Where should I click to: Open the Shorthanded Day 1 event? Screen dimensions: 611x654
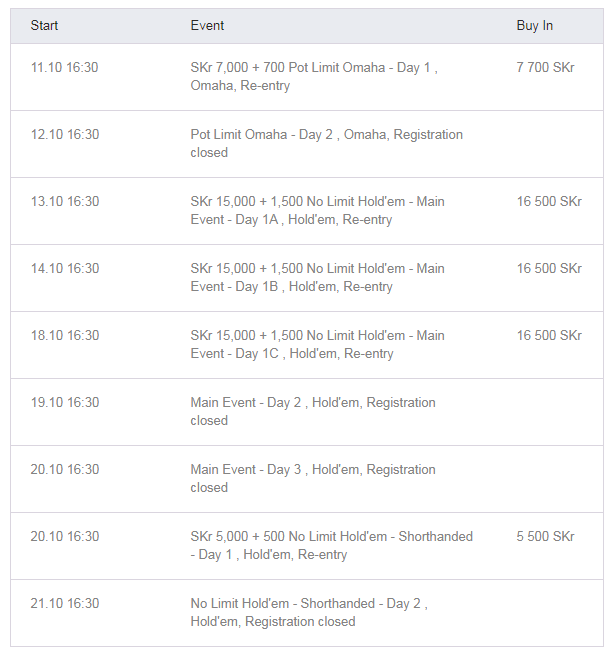pos(331,546)
